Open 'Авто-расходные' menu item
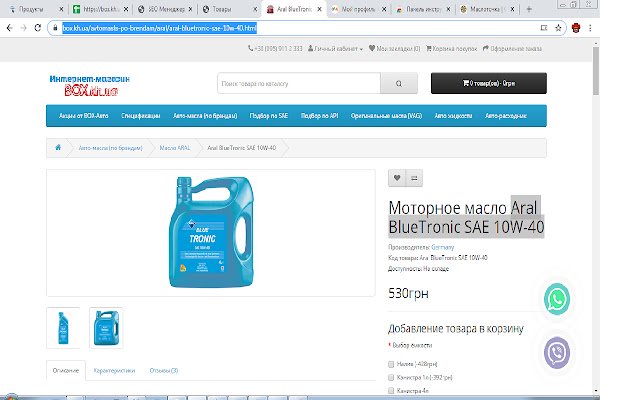This screenshot has width=640, height=400. [506, 116]
